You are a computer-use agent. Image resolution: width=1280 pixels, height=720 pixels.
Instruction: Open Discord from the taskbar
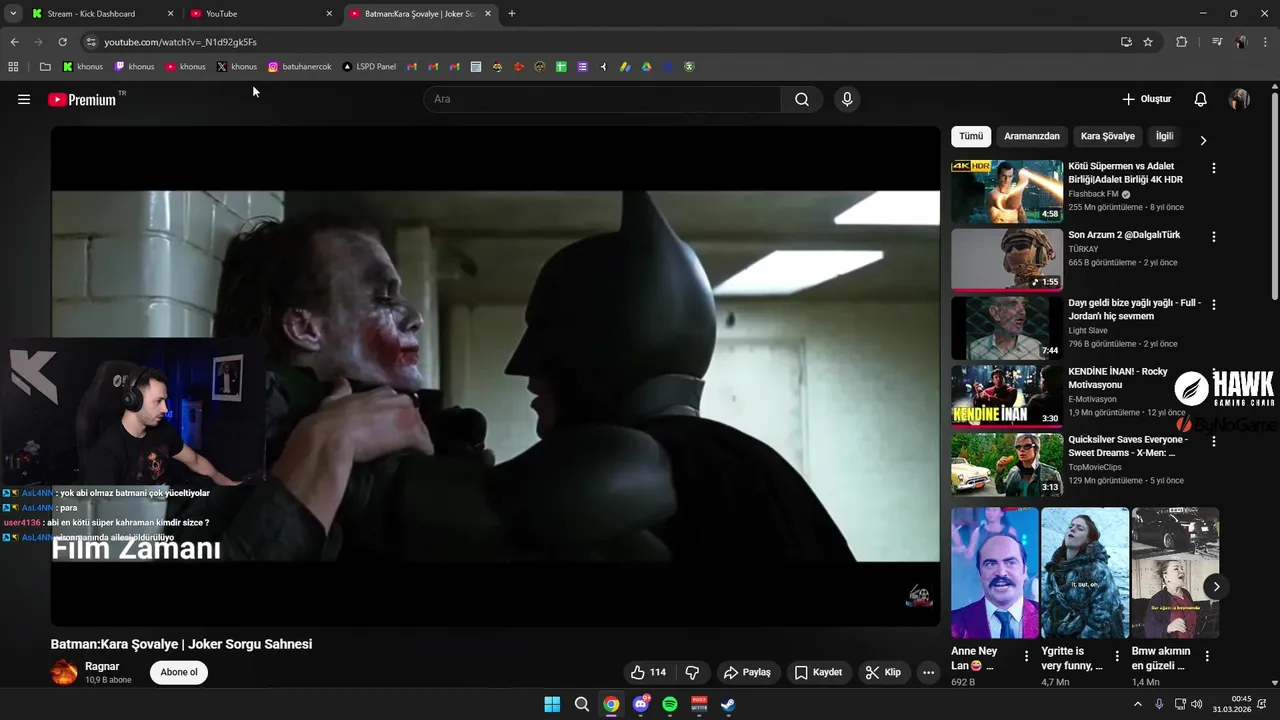(x=641, y=704)
